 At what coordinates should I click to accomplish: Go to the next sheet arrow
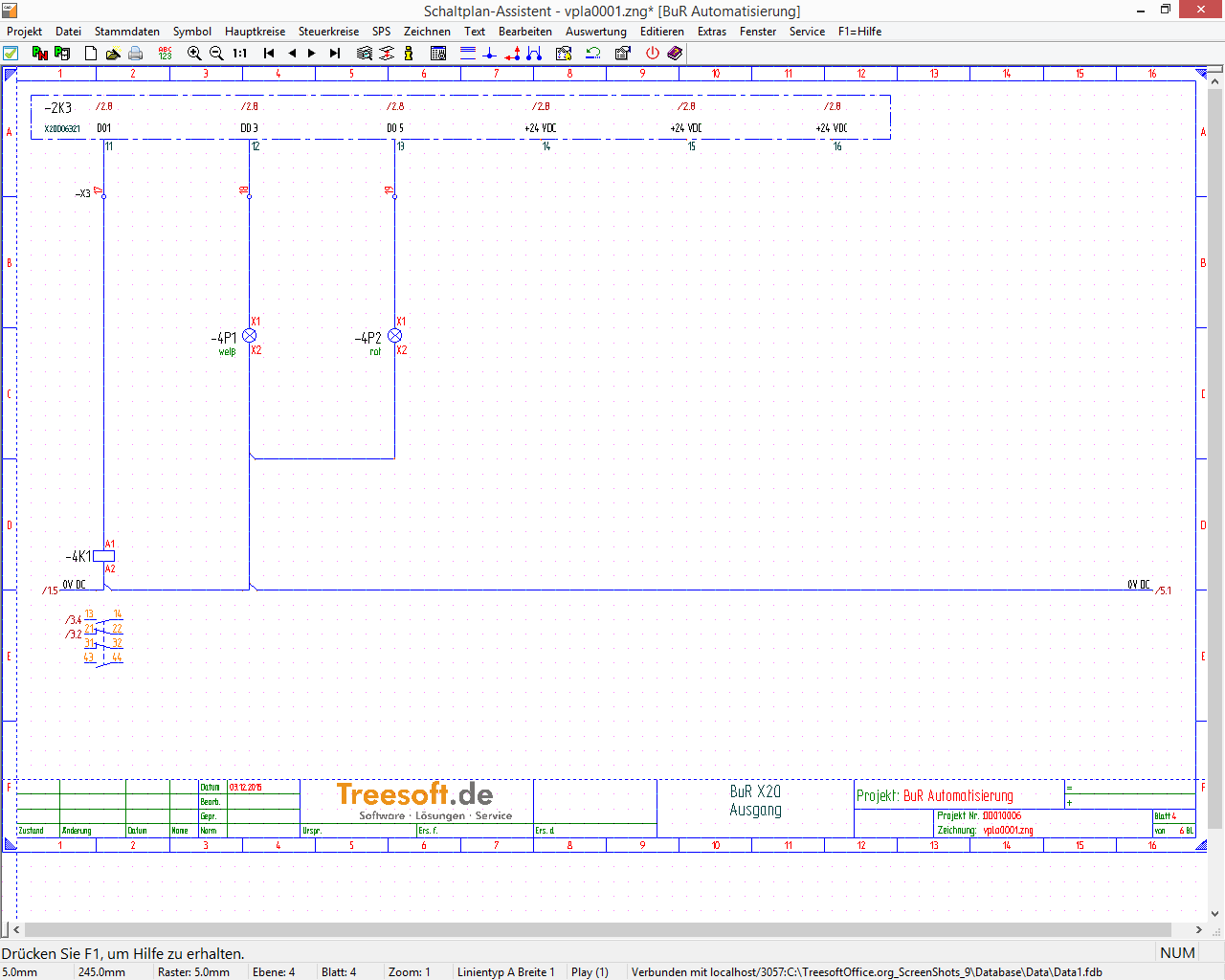point(312,54)
